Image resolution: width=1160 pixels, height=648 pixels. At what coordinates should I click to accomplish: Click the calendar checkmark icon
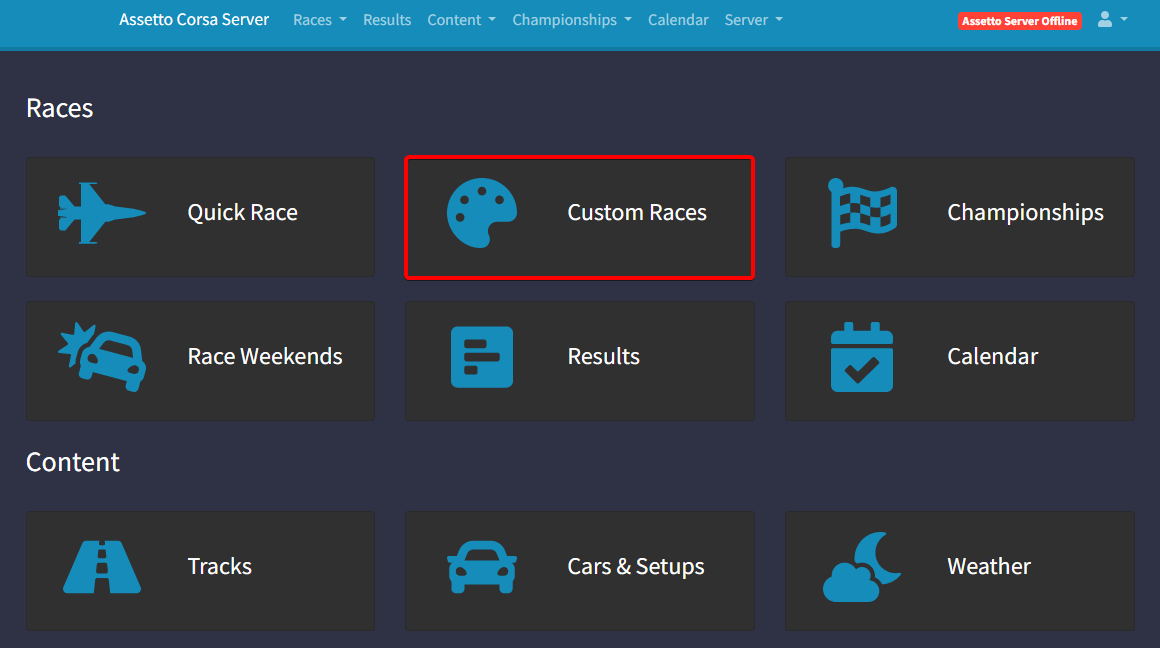pyautogui.click(x=862, y=357)
